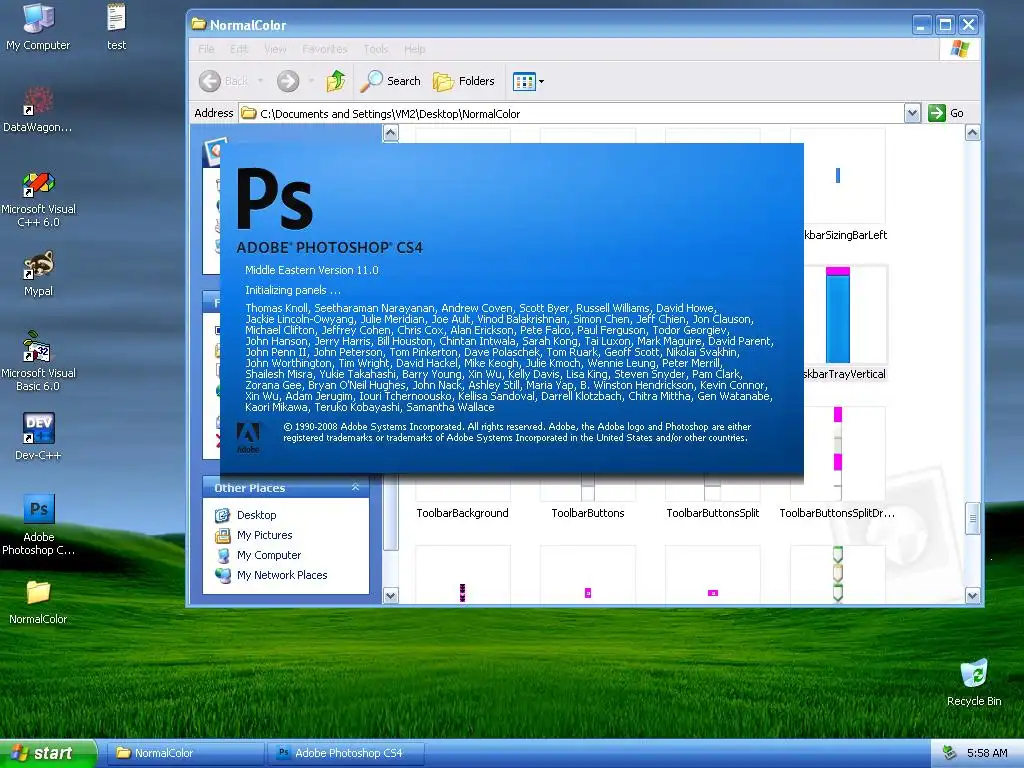Click the Go button
The image size is (1024, 768).
click(x=946, y=113)
